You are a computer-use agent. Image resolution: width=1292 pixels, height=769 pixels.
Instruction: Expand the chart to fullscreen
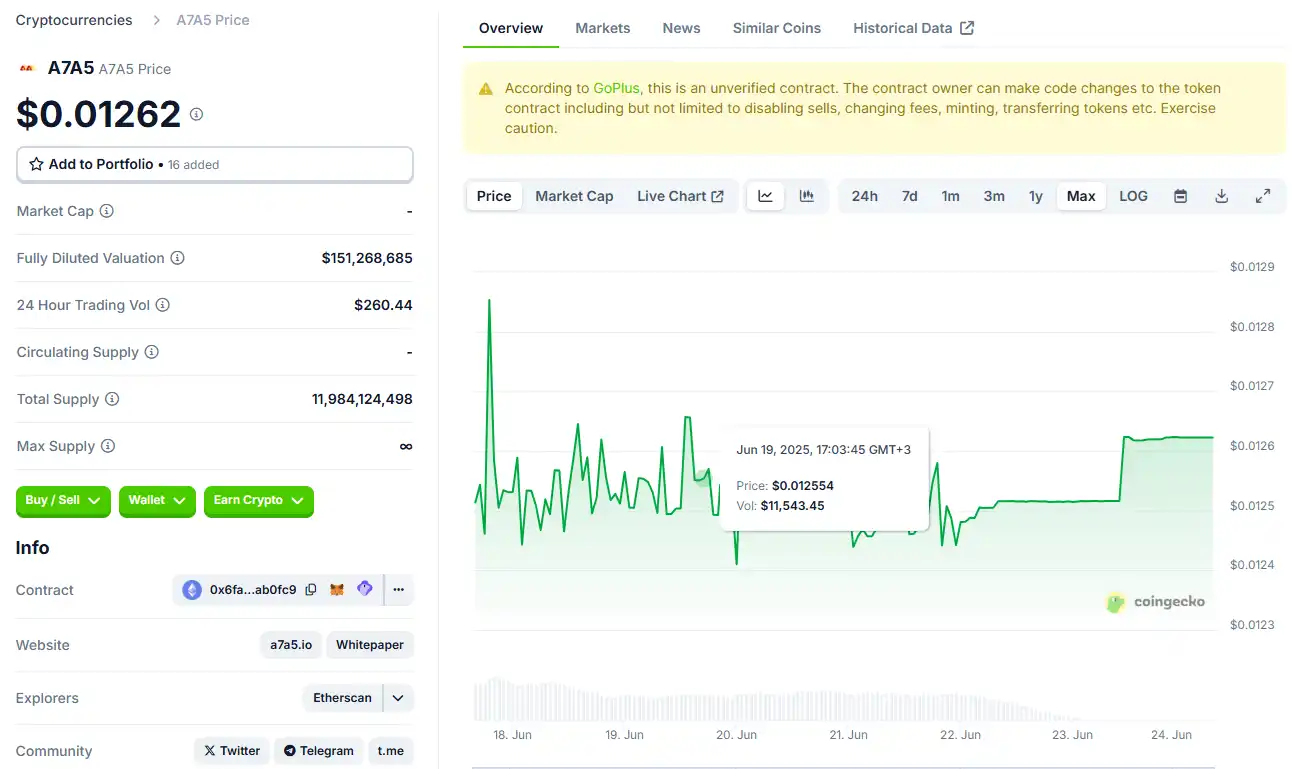point(1263,195)
